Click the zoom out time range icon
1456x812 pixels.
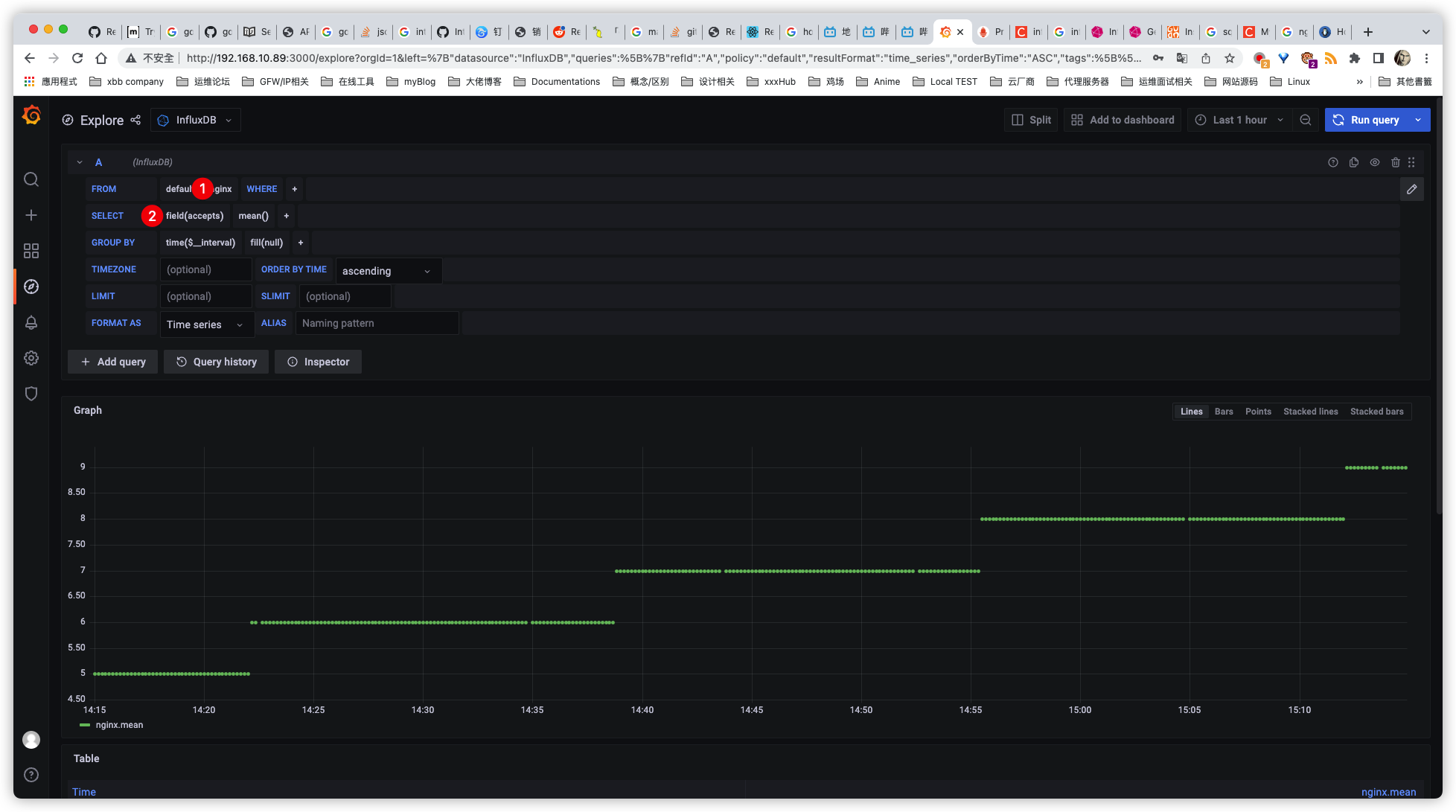pos(1306,120)
